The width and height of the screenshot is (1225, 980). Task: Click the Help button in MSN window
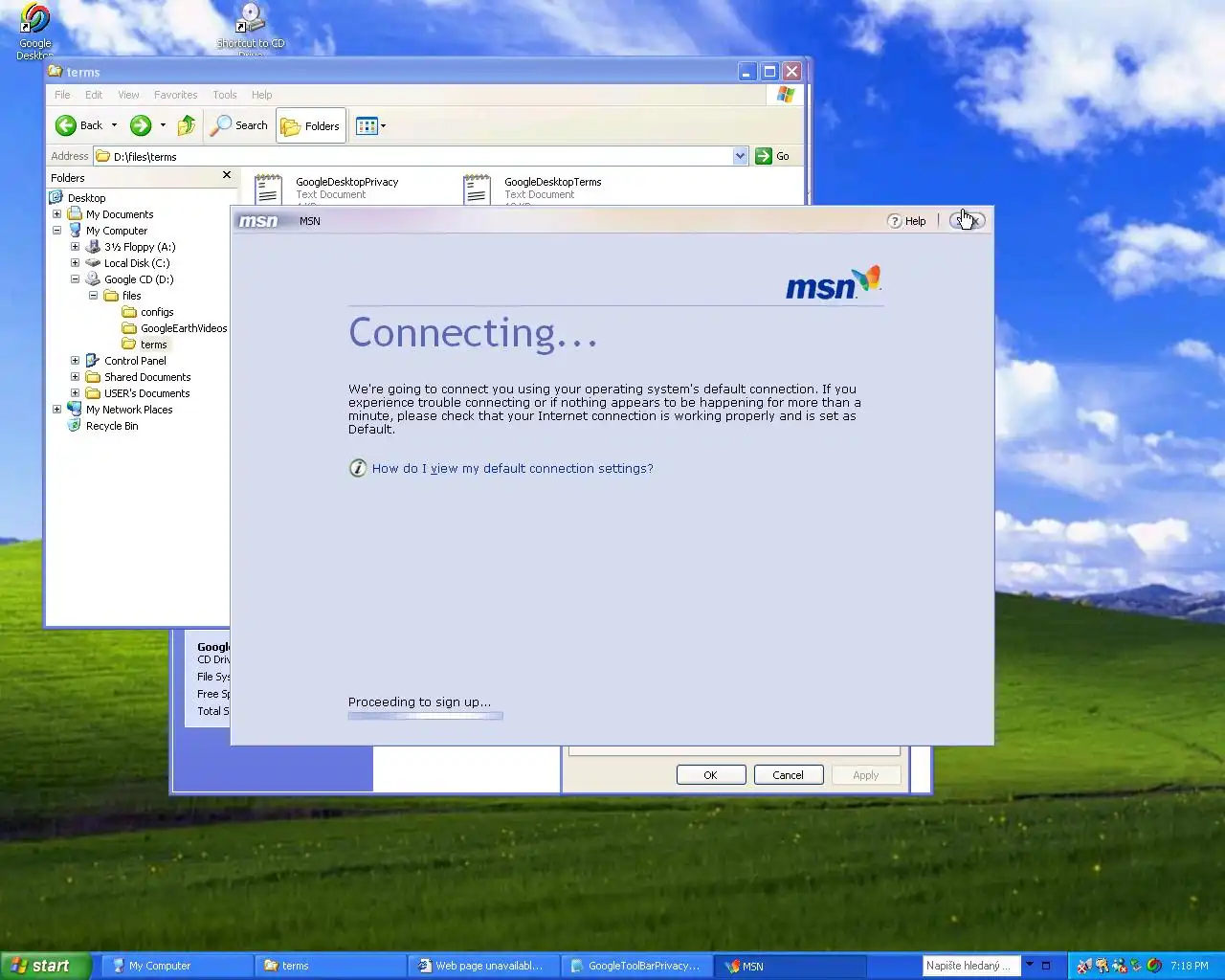pyautogui.click(x=907, y=221)
